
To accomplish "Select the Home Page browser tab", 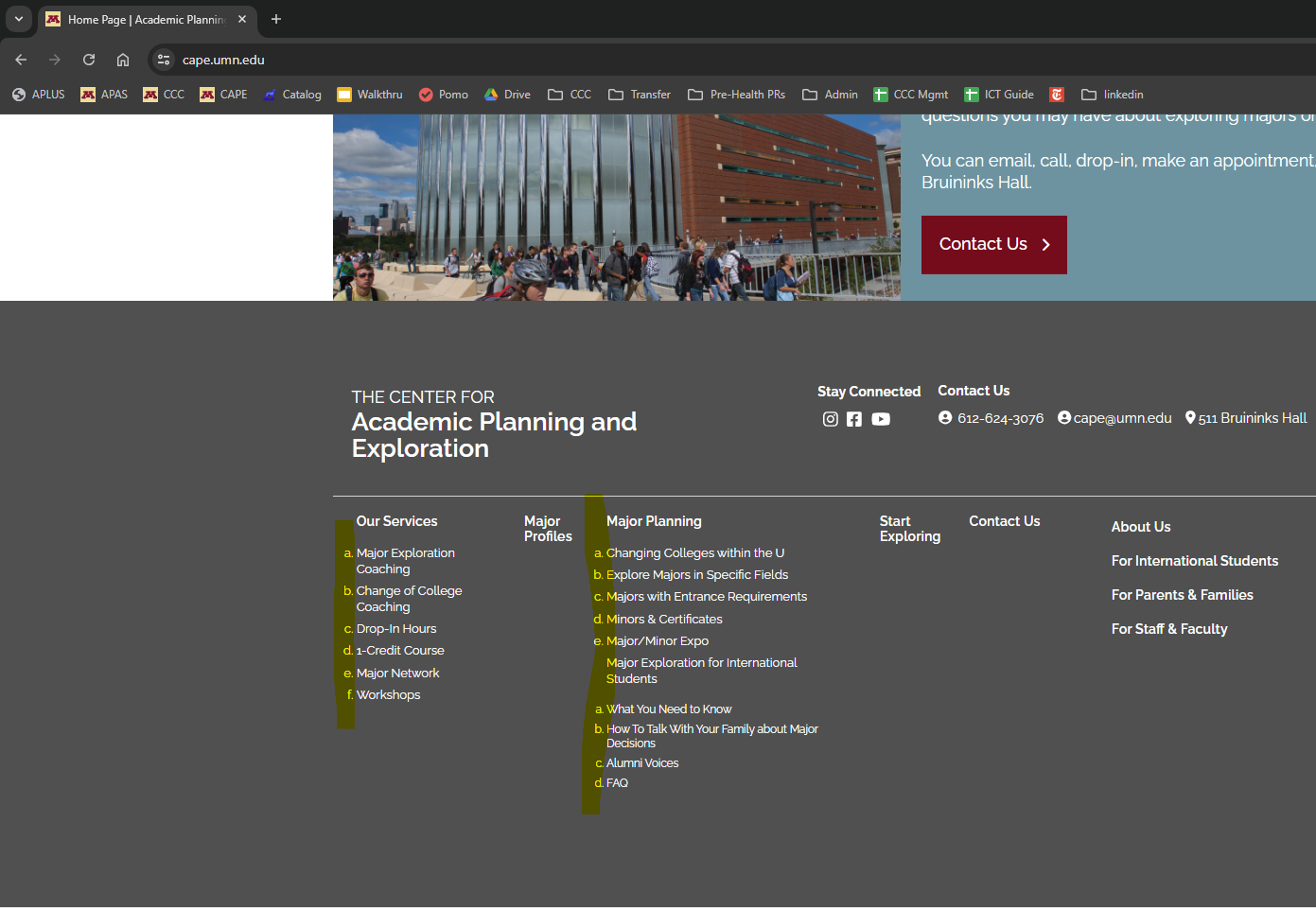I will (x=147, y=19).
